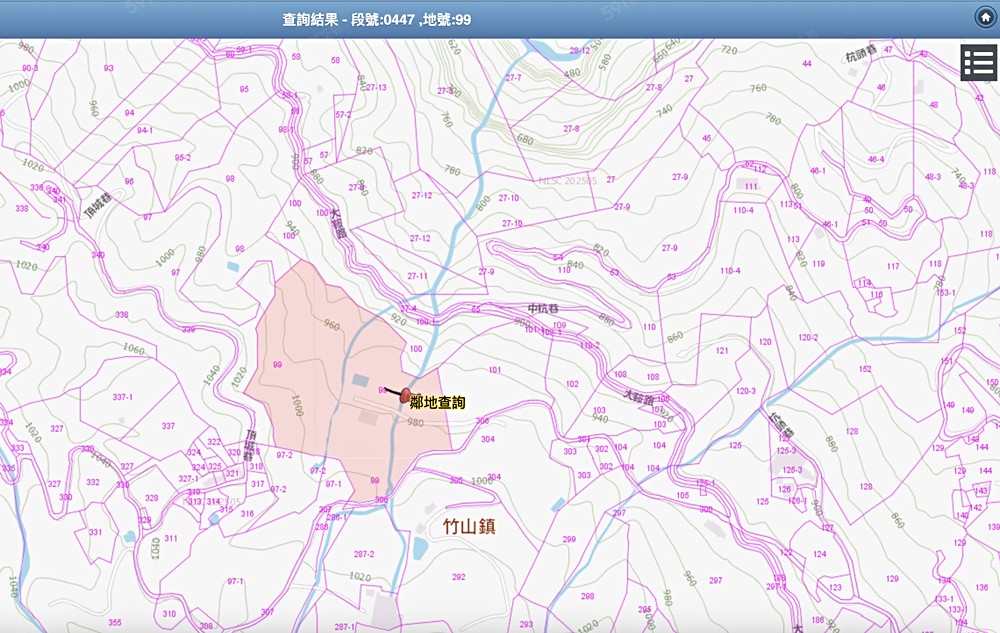The height and width of the screenshot is (633, 1000).
Task: Select parcel 337-1 on the map
Action: [x=123, y=397]
